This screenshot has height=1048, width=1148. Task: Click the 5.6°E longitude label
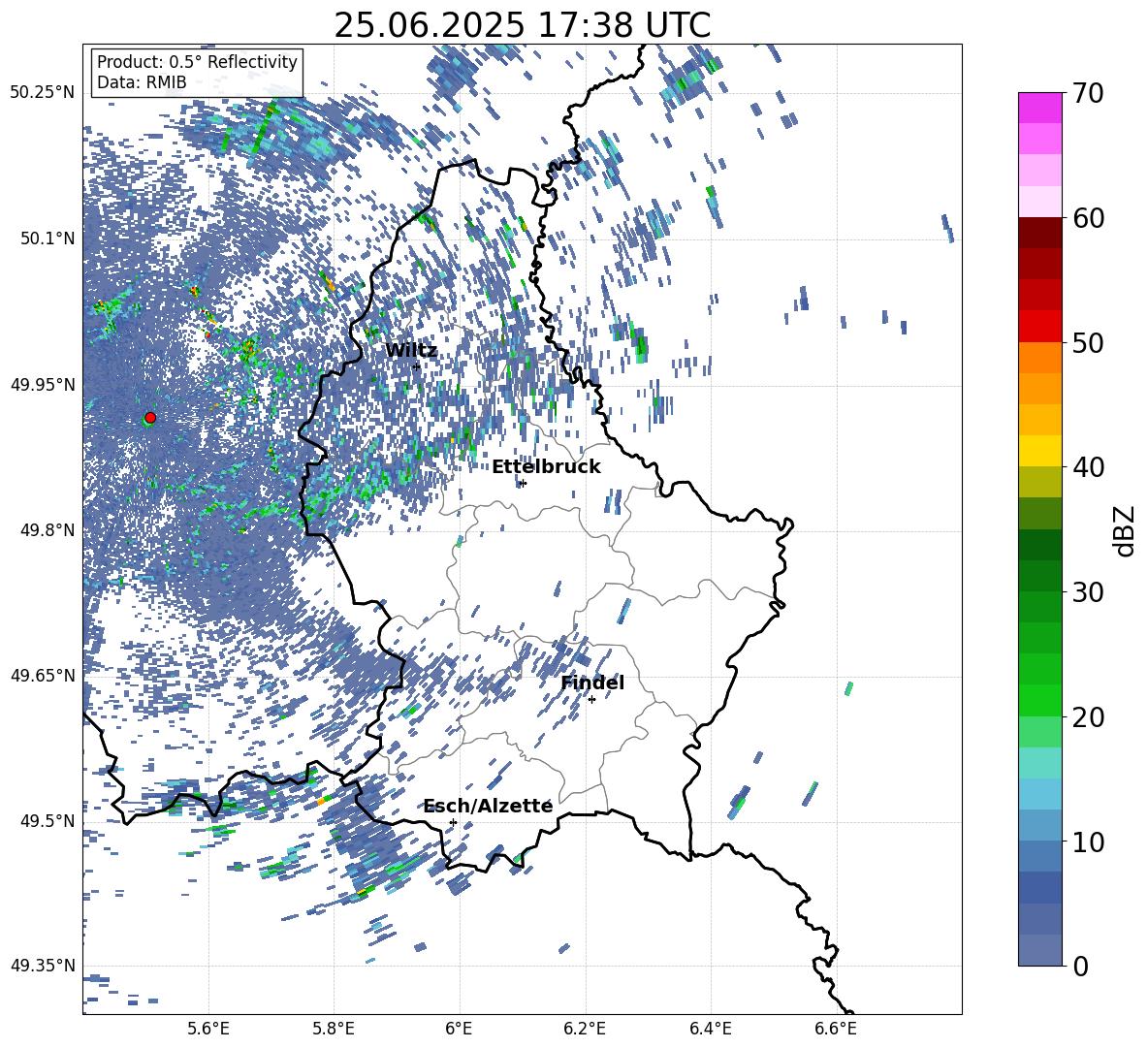pos(207,1029)
